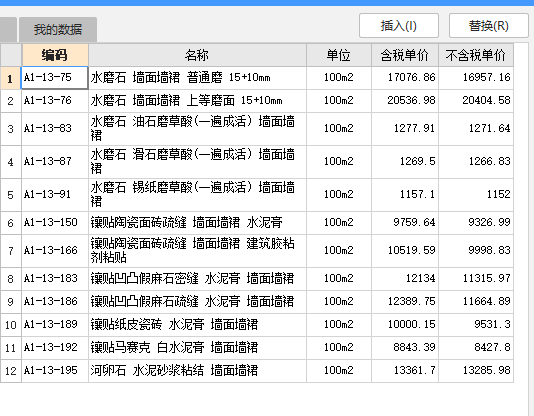The height and width of the screenshot is (416, 534).
Task: Click tax-inclusive price 1277.91
Action: [x=405, y=129]
